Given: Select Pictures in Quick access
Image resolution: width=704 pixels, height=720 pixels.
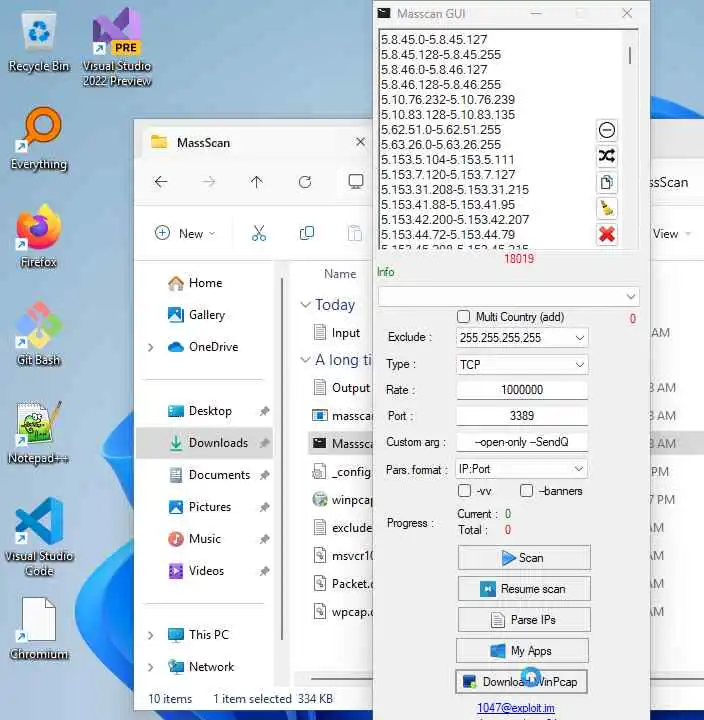Looking at the screenshot, I should (205, 507).
